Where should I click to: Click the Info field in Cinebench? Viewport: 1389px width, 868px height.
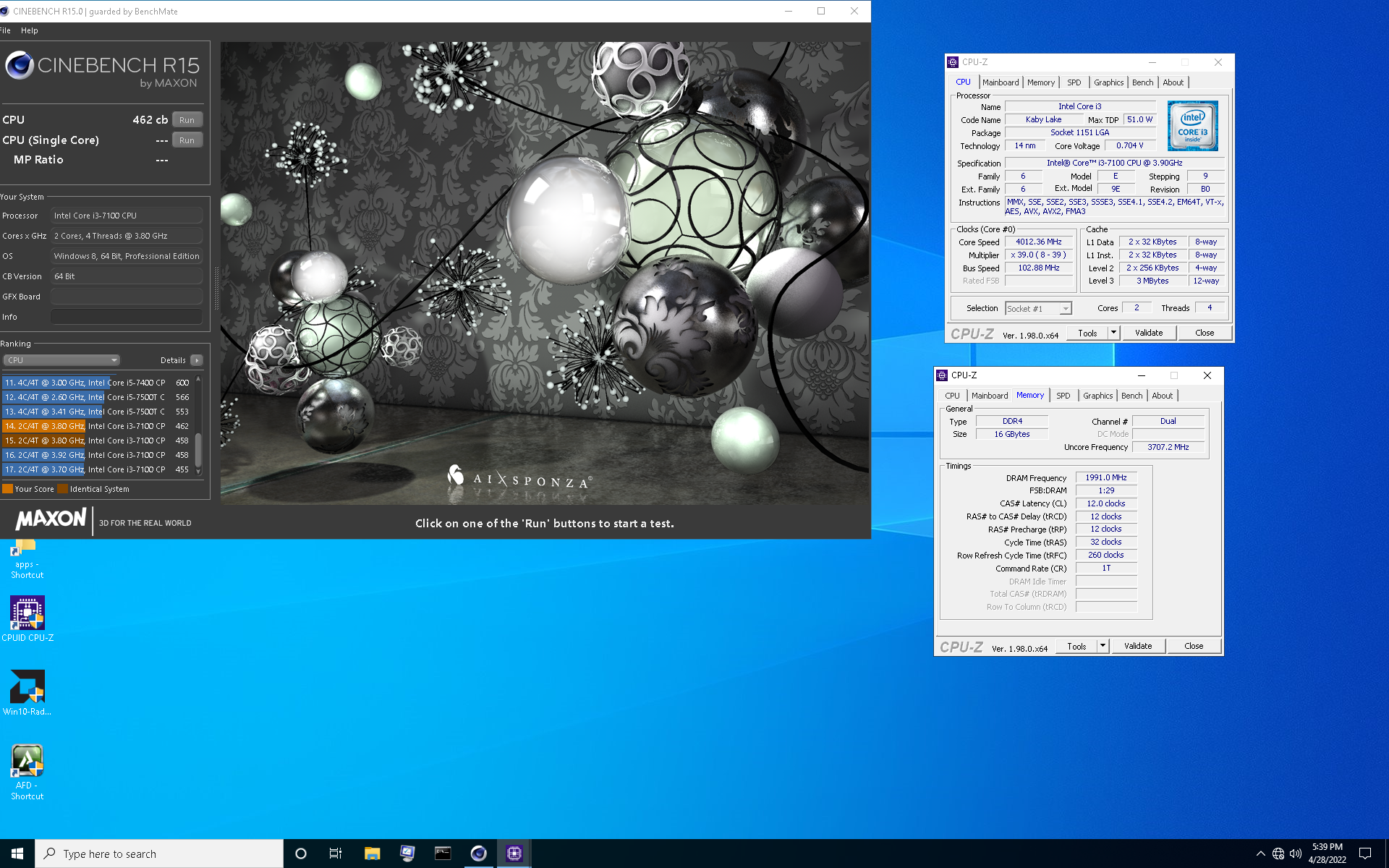coord(127,317)
